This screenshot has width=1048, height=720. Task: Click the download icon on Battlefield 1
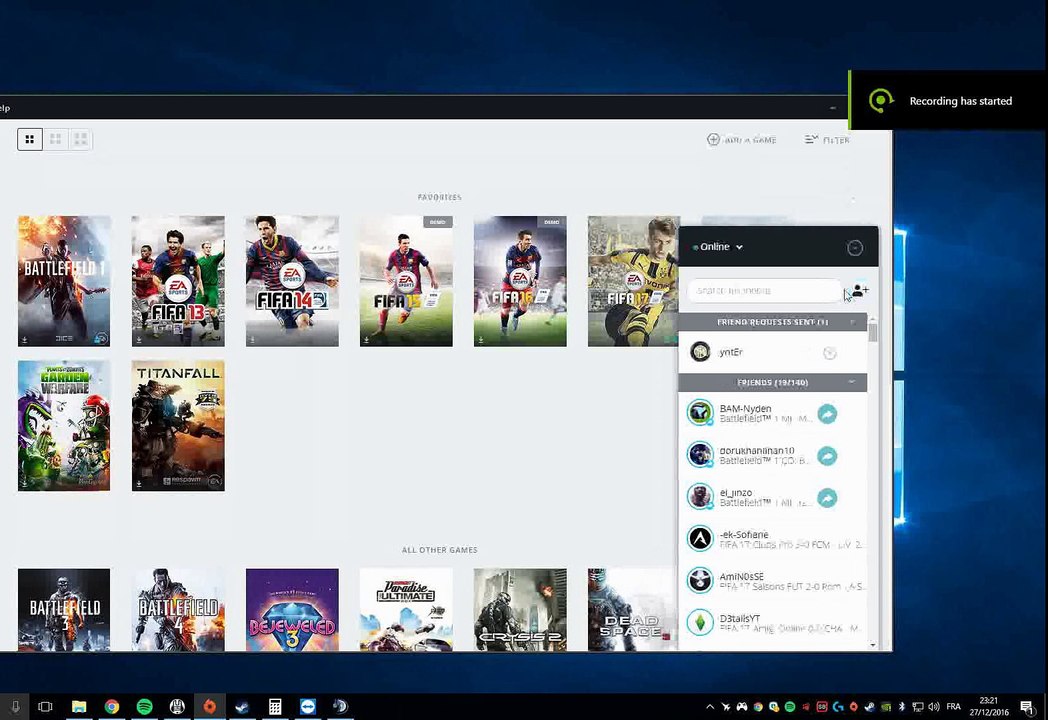(25, 340)
